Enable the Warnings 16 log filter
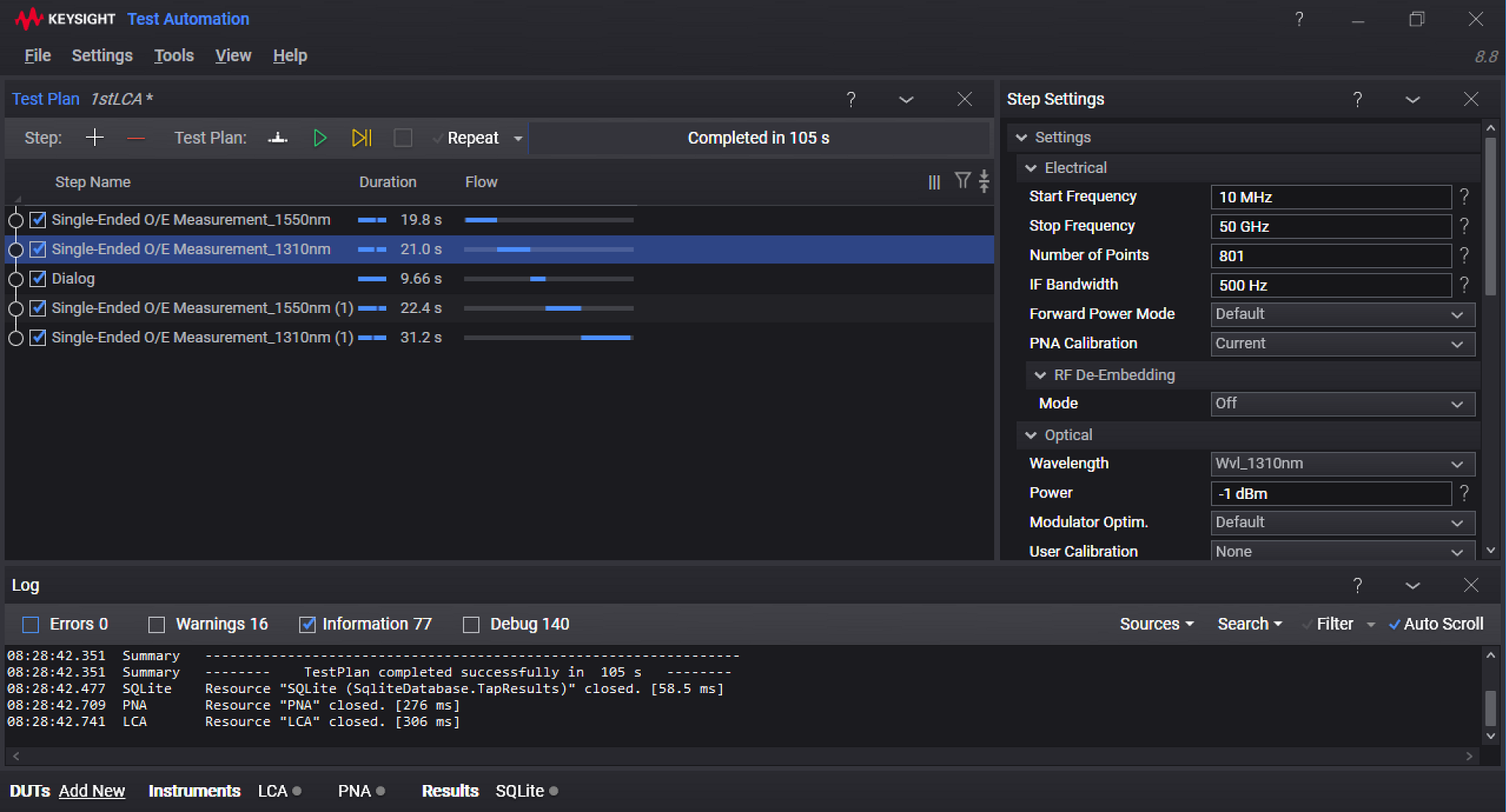 (x=157, y=625)
